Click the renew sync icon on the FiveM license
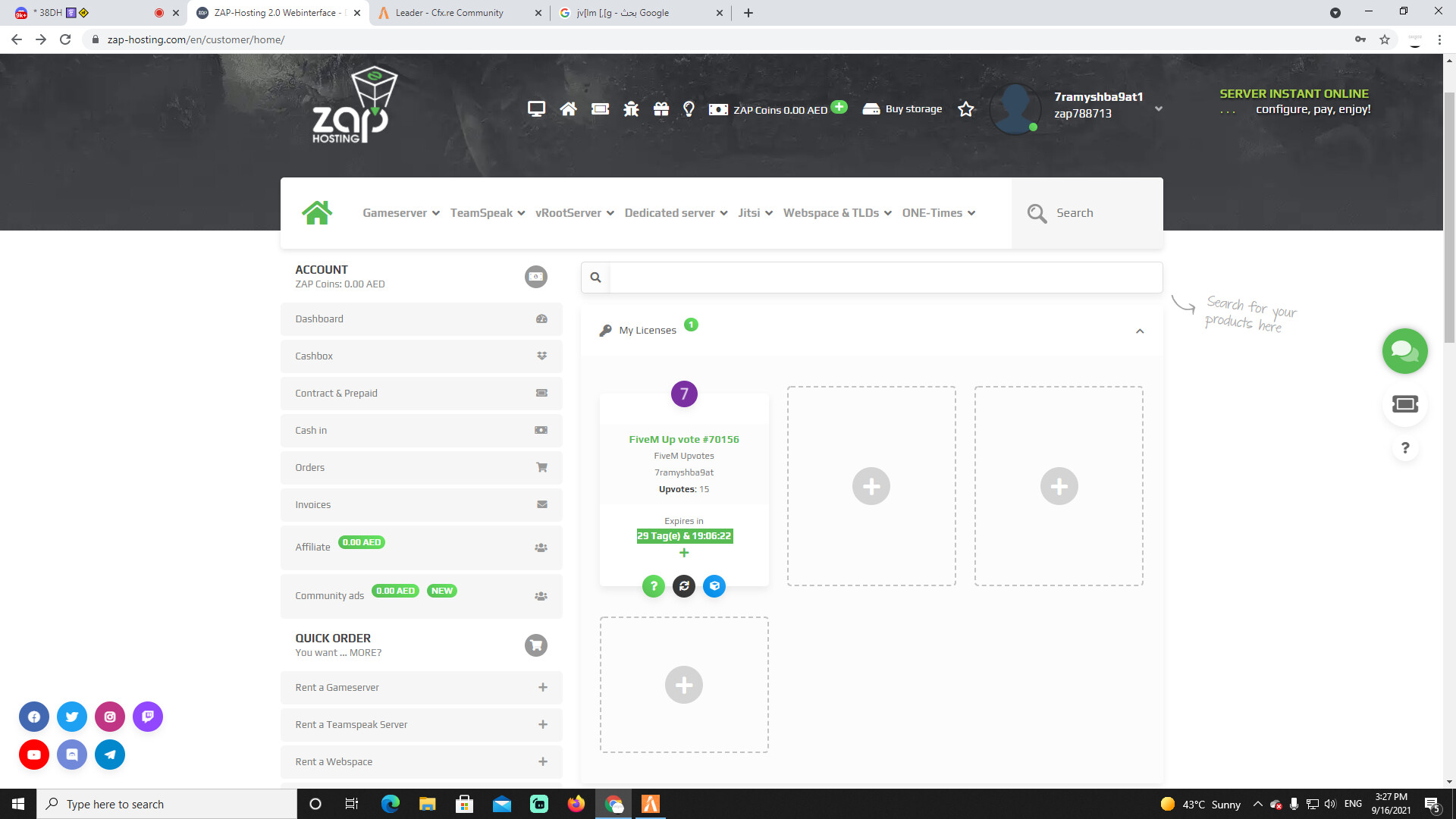The width and height of the screenshot is (1456, 819). pos(683,585)
